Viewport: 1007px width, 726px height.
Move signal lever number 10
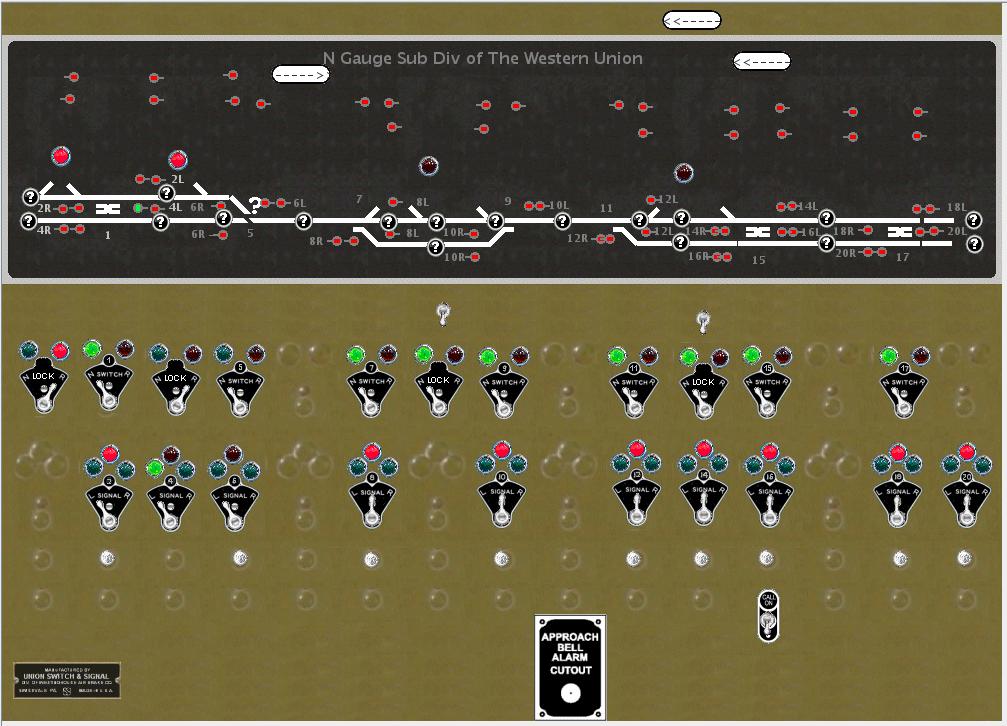502,500
